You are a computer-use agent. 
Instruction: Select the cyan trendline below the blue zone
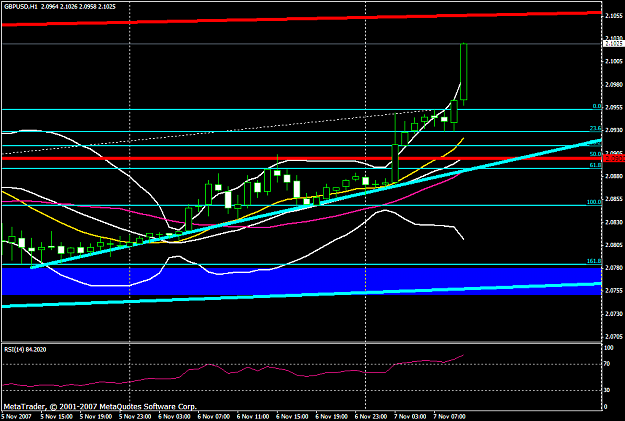click(x=302, y=295)
